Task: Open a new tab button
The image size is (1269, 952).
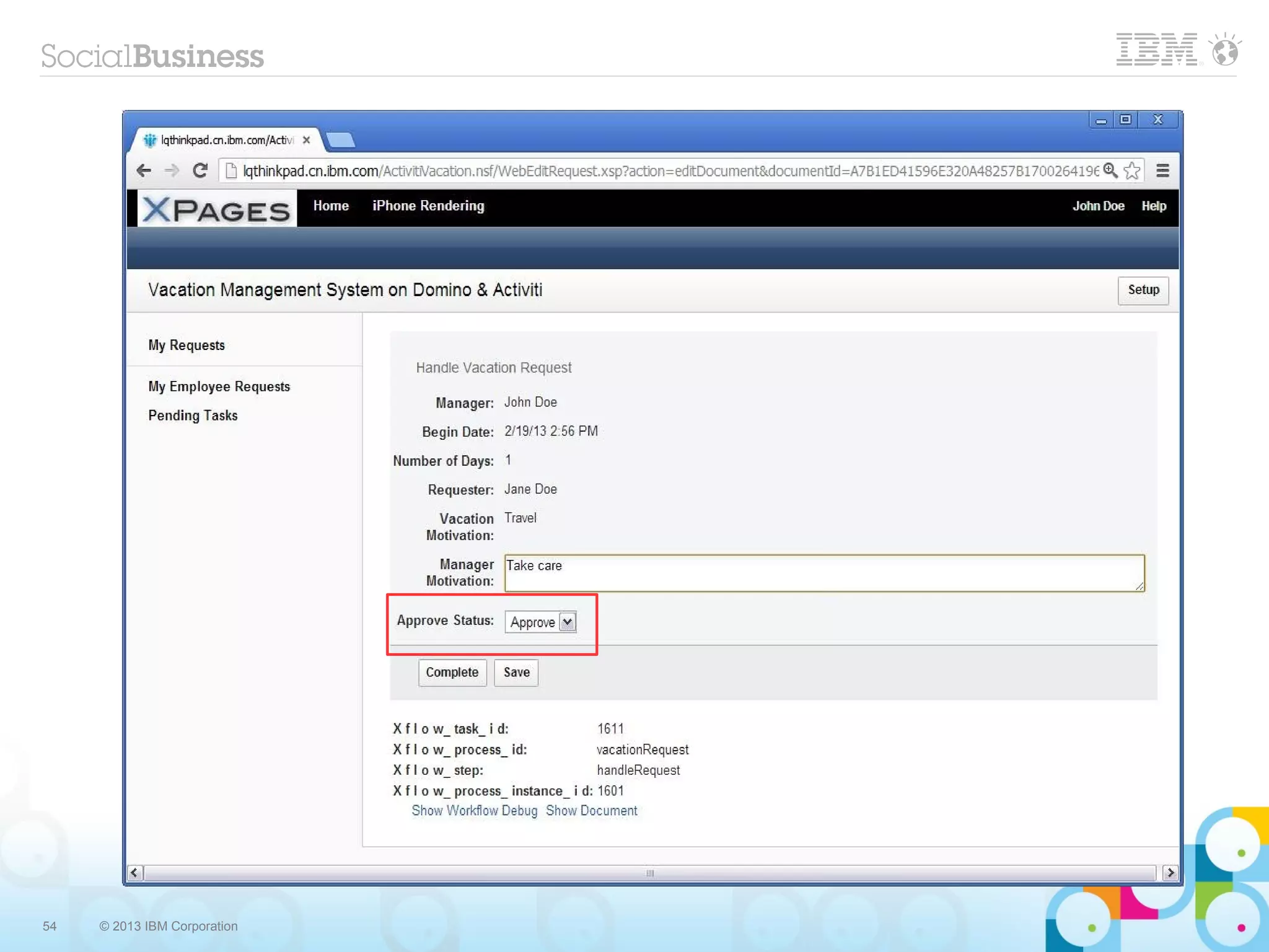Action: coord(341,140)
